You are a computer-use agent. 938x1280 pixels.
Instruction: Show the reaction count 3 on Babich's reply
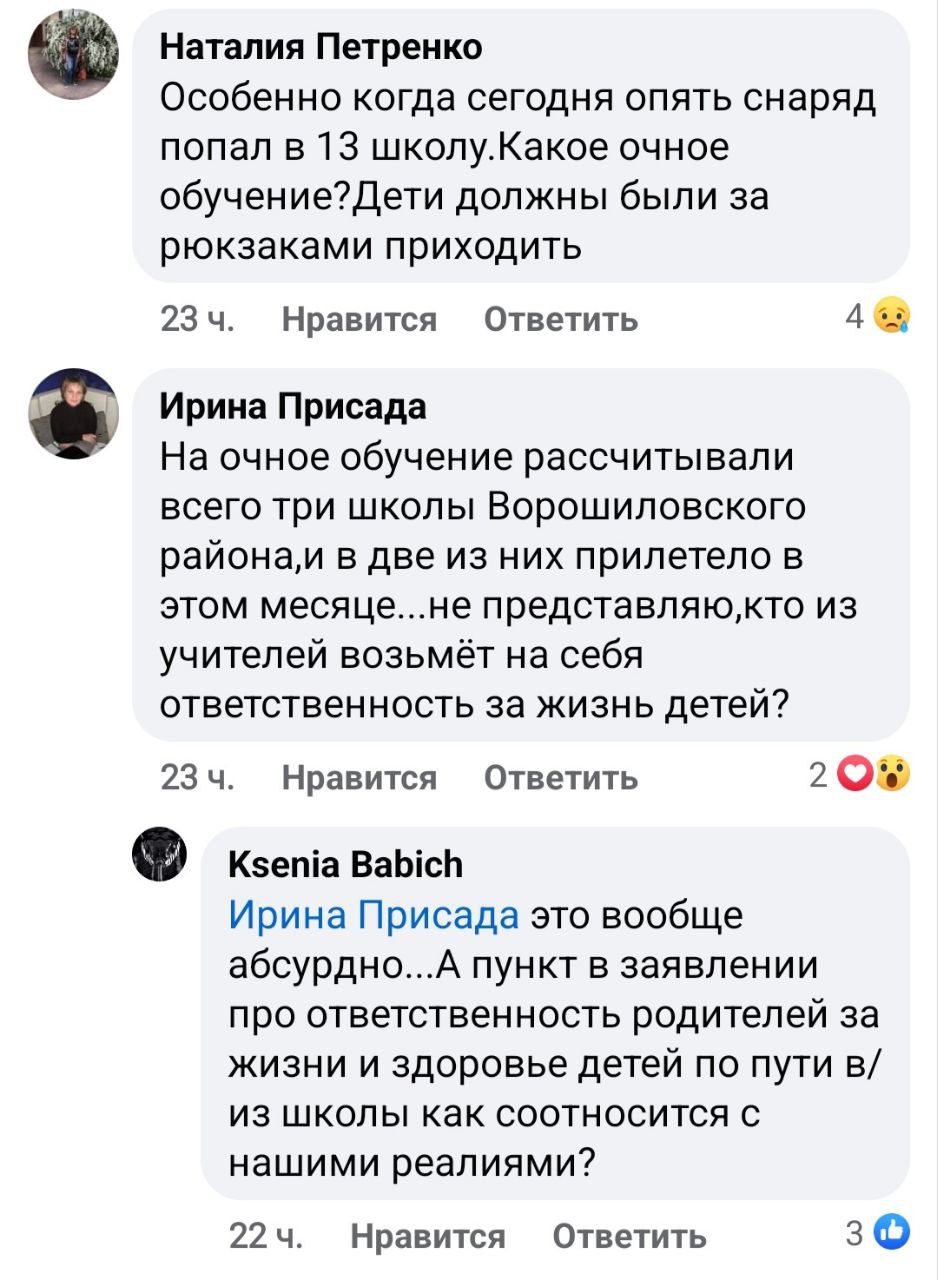[x=853, y=1234]
